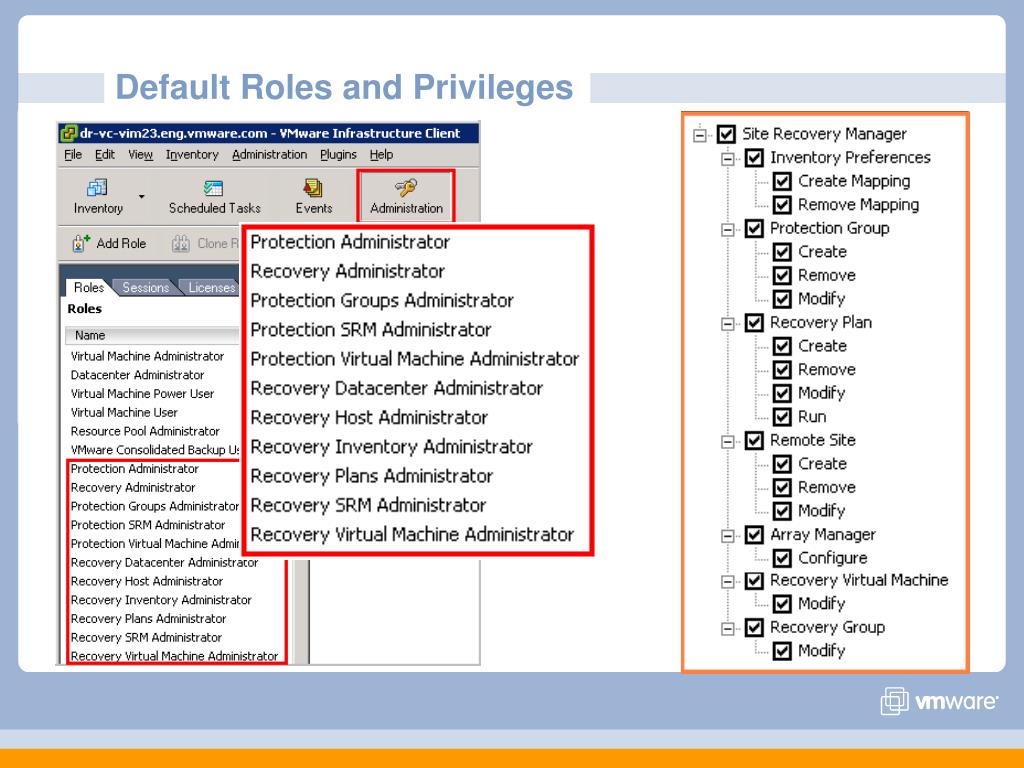
Task: Collapse the Array Manager node
Action: click(728, 536)
